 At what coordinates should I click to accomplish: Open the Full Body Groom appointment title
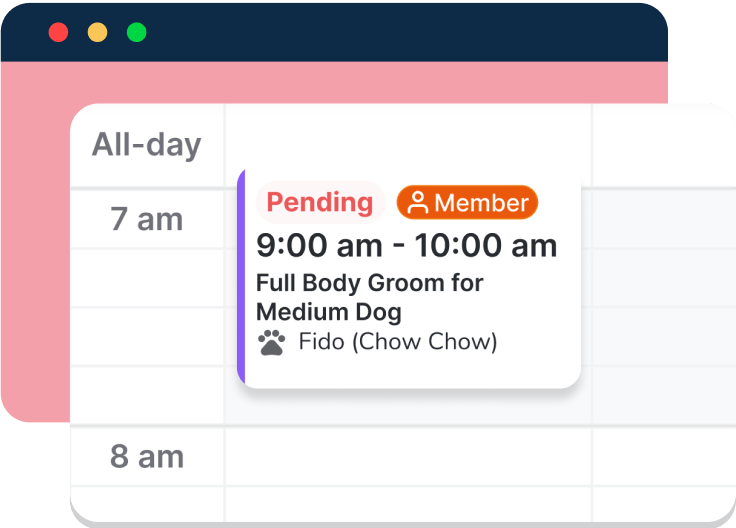click(x=369, y=297)
